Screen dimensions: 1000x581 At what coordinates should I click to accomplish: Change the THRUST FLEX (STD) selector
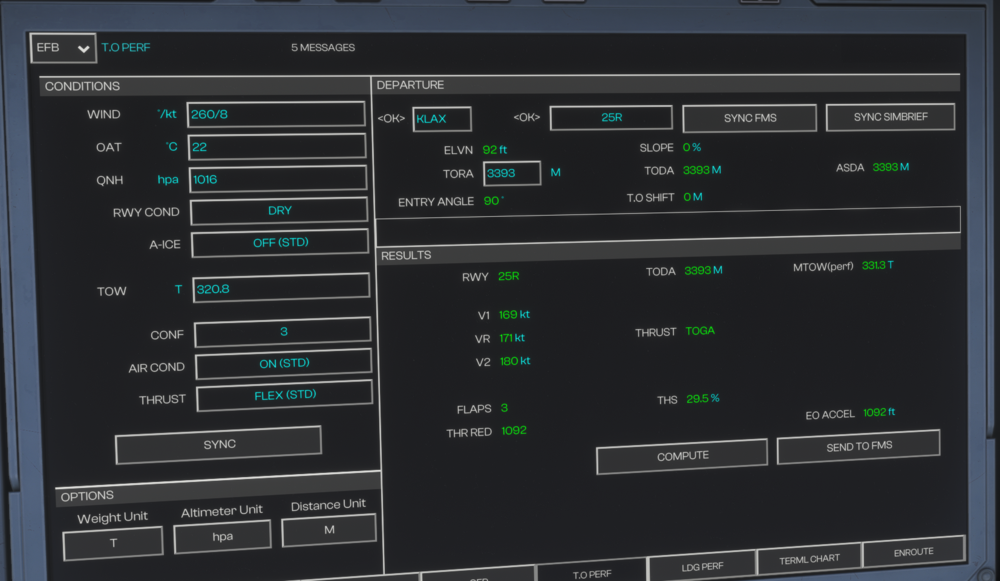284,396
